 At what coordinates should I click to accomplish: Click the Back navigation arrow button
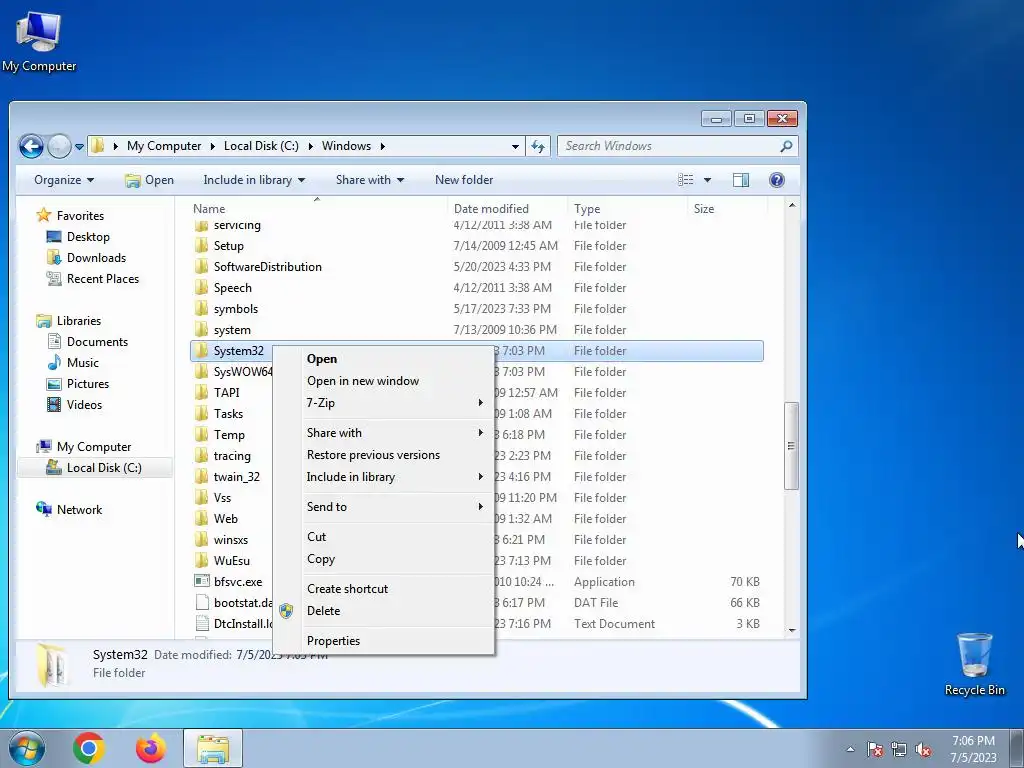(31, 146)
